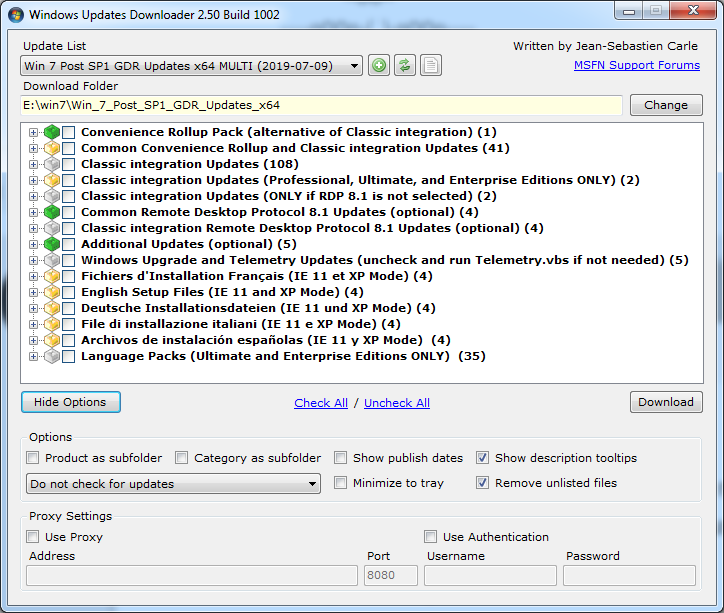Screen dimensions: 724x613
Task: Expand Common Remote Desktop Protocol 8.1 Updates
Action: (34, 212)
